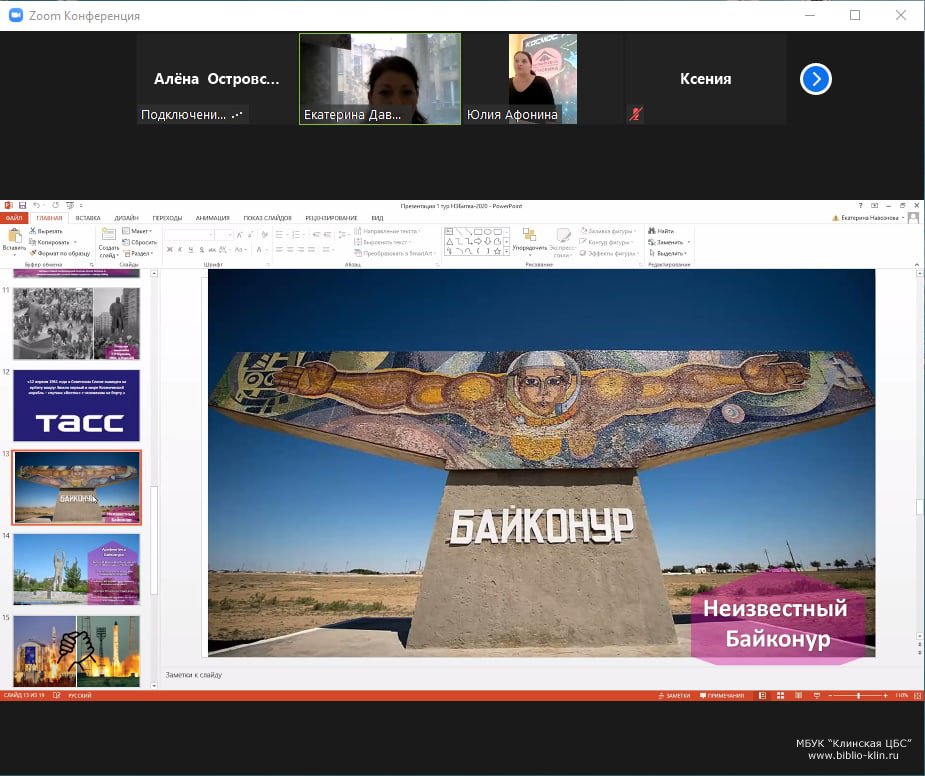
Task: Click Найти to find text
Action: (x=661, y=231)
